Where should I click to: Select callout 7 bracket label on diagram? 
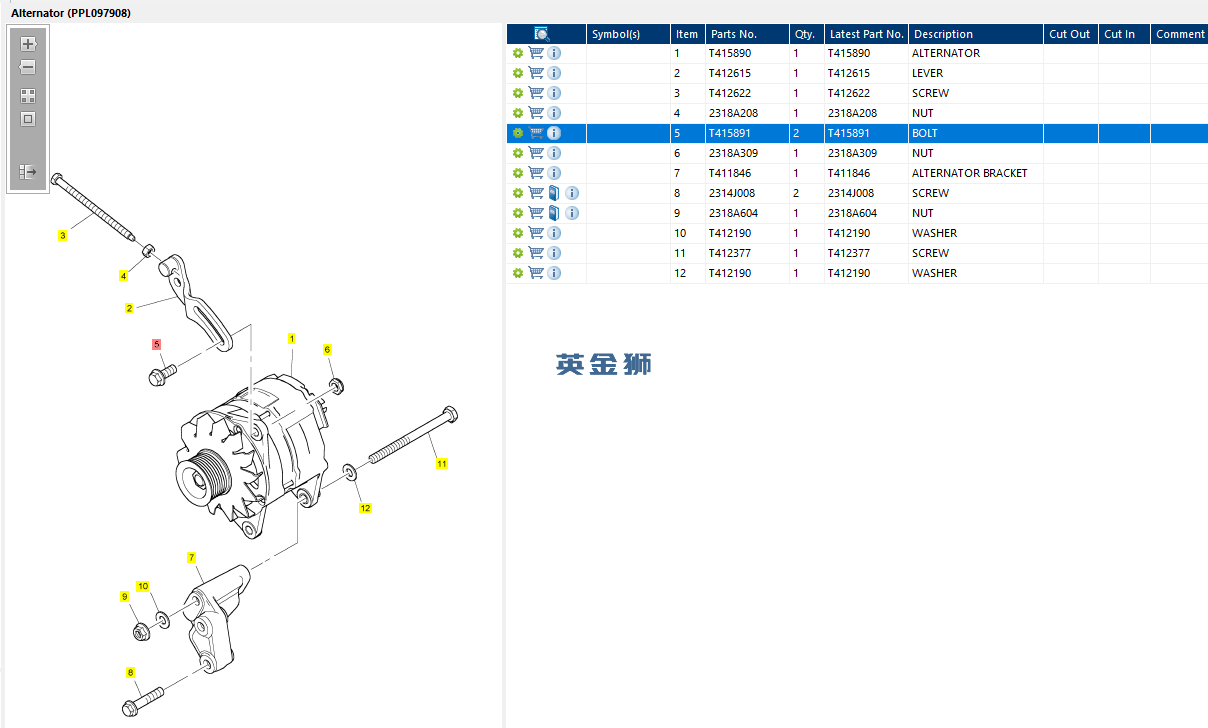(x=191, y=557)
